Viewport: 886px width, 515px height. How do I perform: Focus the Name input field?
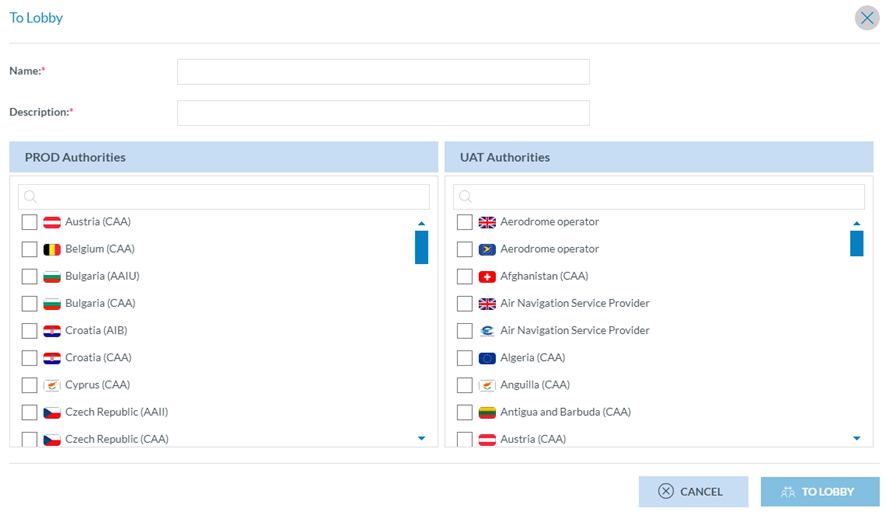[383, 72]
